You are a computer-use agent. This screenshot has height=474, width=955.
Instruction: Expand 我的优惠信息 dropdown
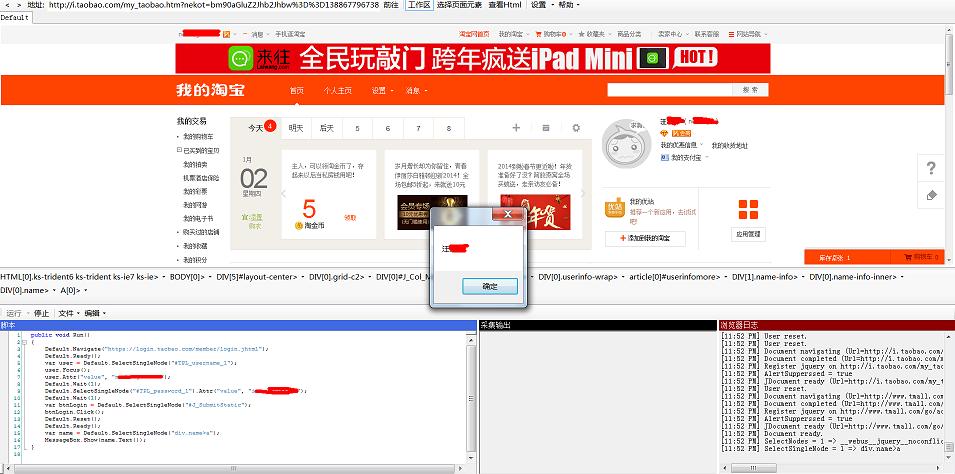(x=682, y=145)
